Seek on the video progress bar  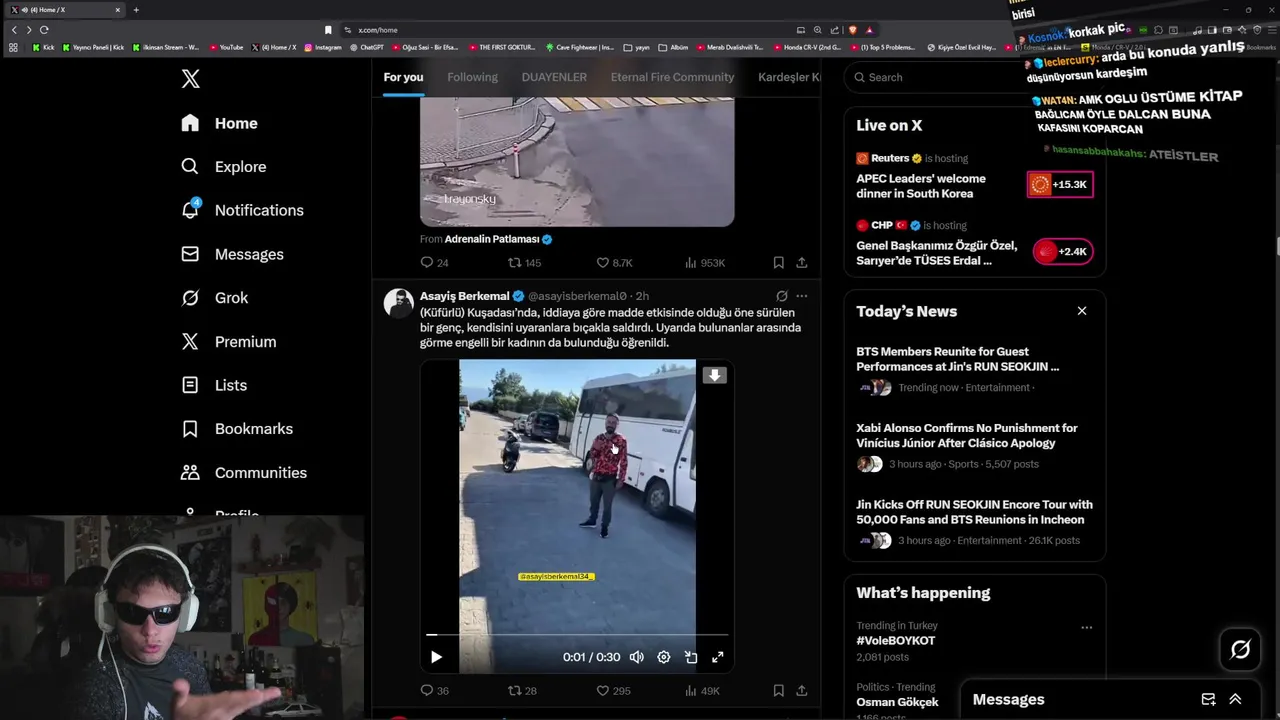coord(577,635)
